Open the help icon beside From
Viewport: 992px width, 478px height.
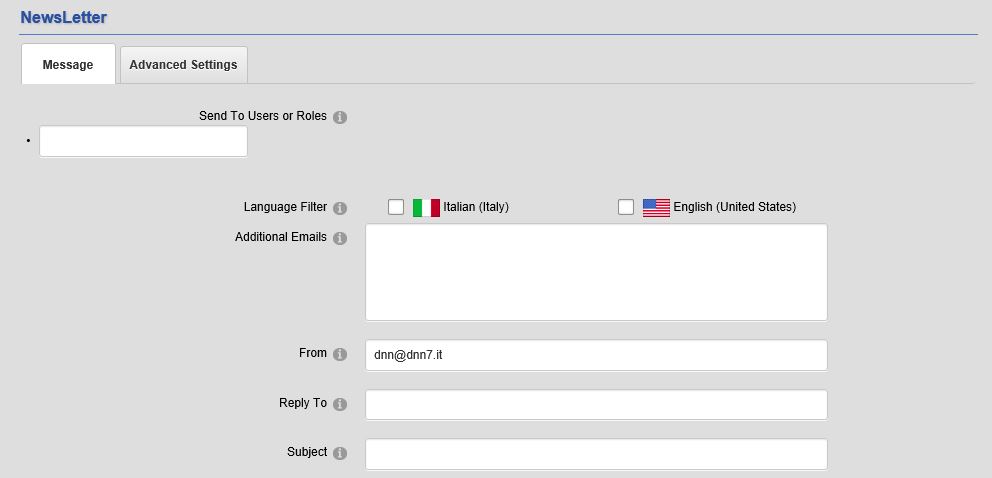(x=340, y=354)
